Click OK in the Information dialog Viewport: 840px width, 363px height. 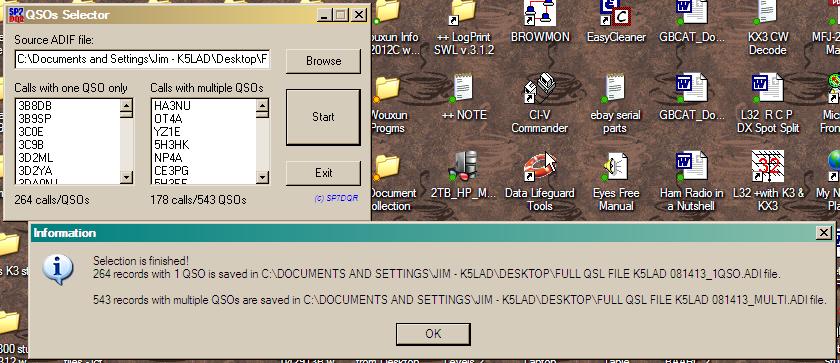(433, 334)
